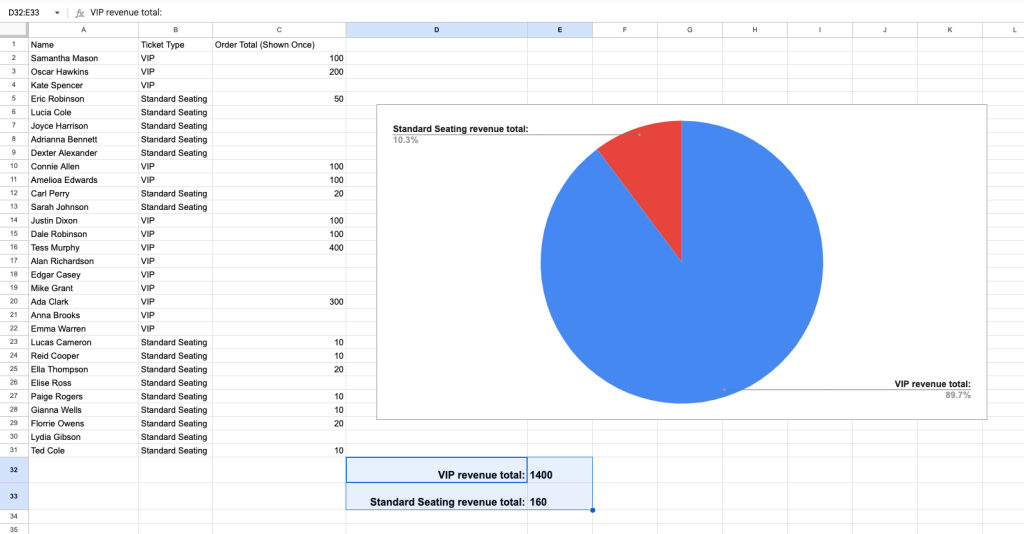
Task: Click the chart's 89.7% VIP label
Action: pyautogui.click(x=957, y=396)
